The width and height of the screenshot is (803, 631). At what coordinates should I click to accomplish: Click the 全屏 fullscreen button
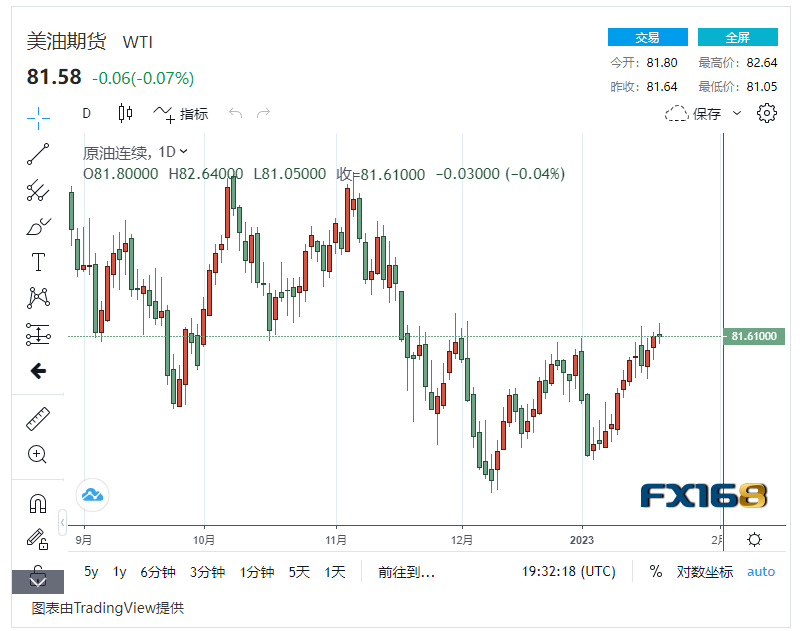[737, 37]
